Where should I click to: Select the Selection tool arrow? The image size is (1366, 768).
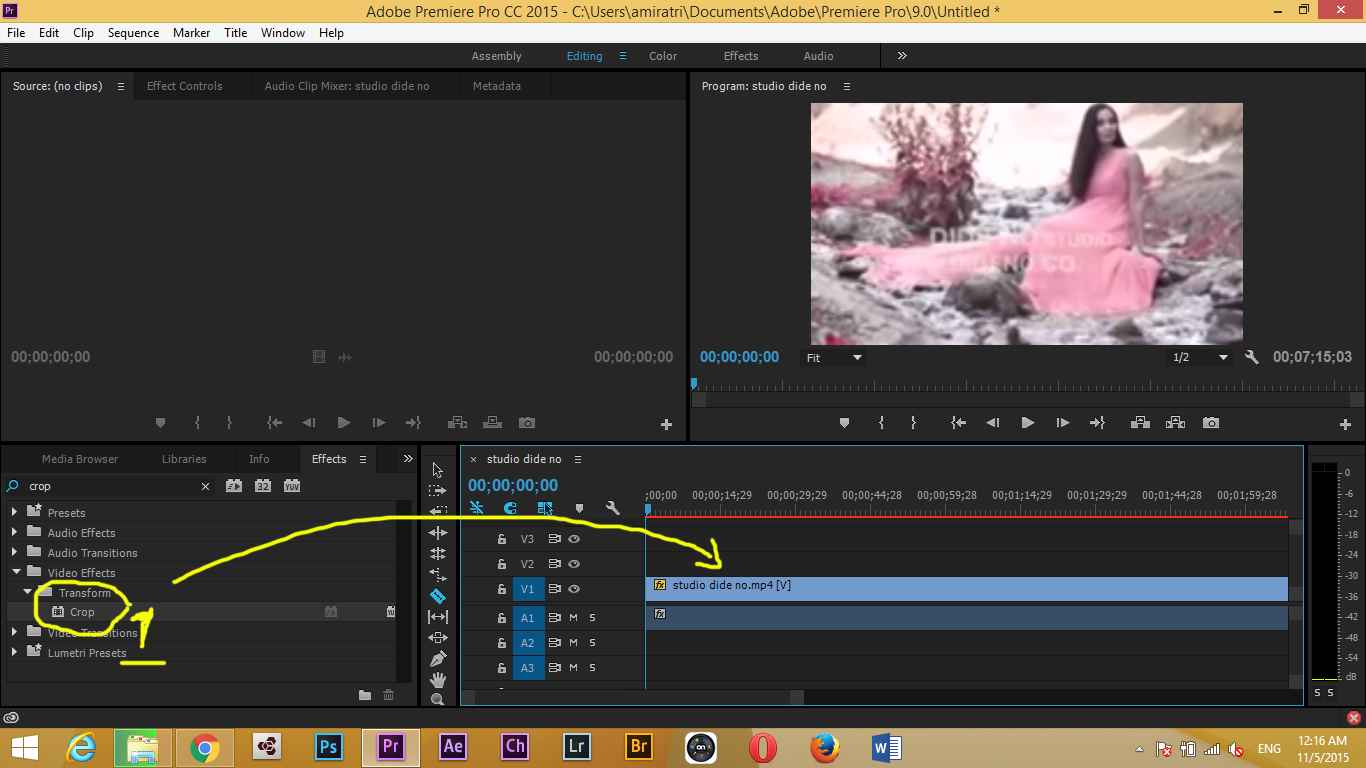tap(437, 469)
